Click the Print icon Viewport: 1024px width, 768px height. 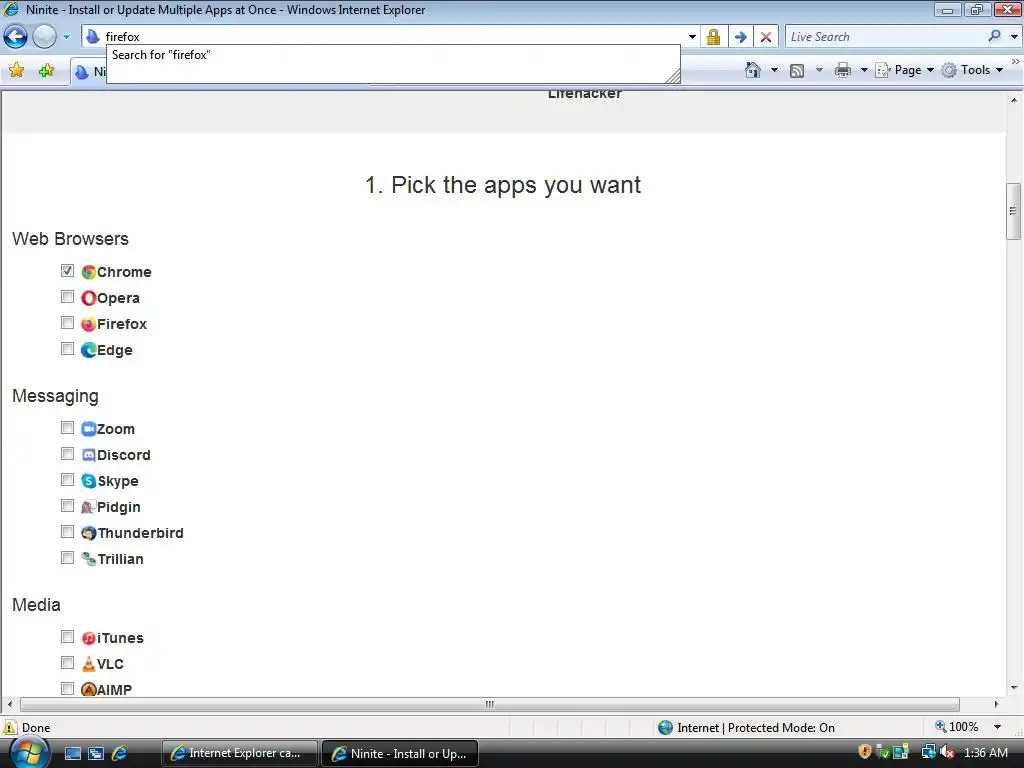[843, 70]
